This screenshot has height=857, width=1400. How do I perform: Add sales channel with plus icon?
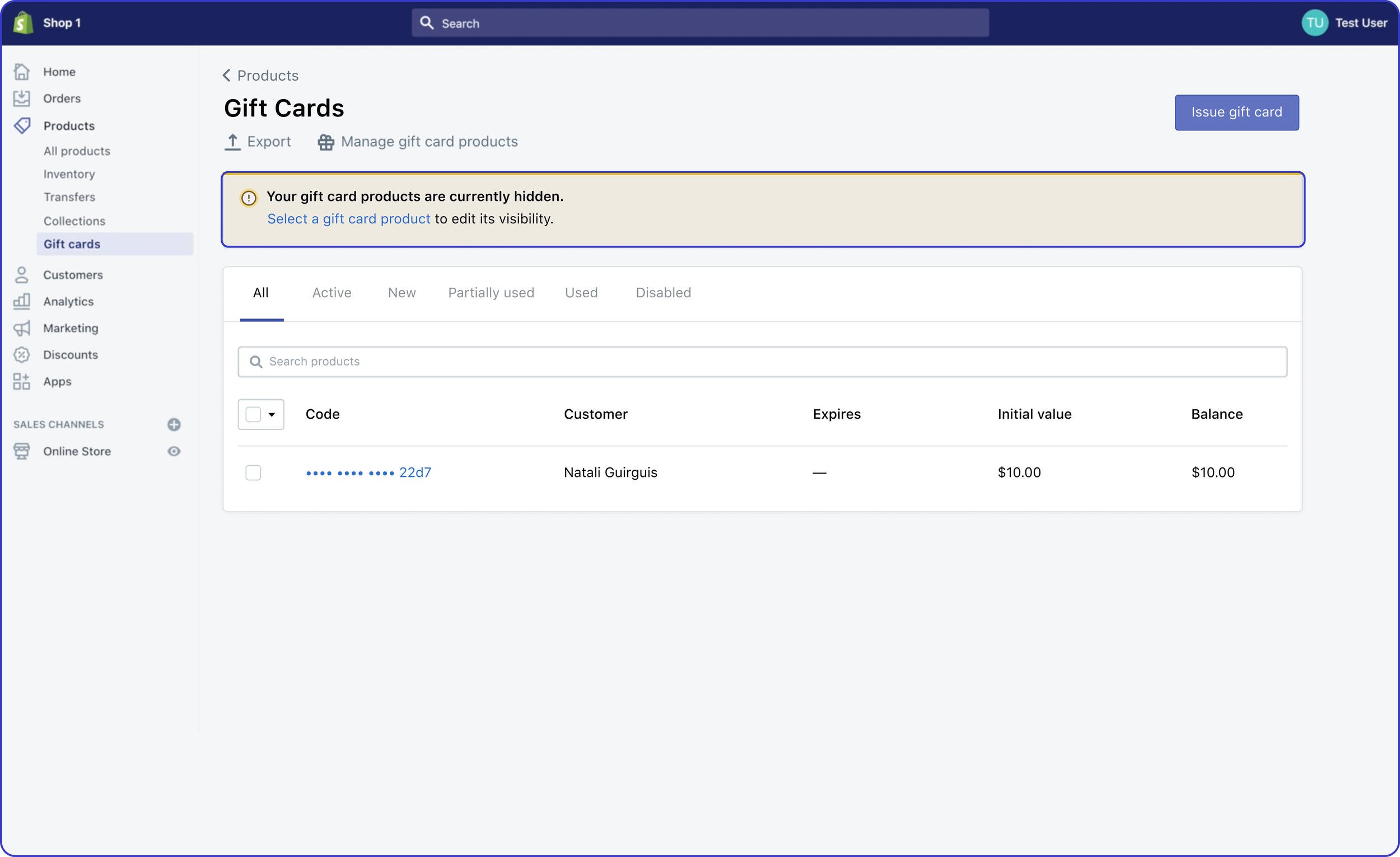pyautogui.click(x=174, y=425)
